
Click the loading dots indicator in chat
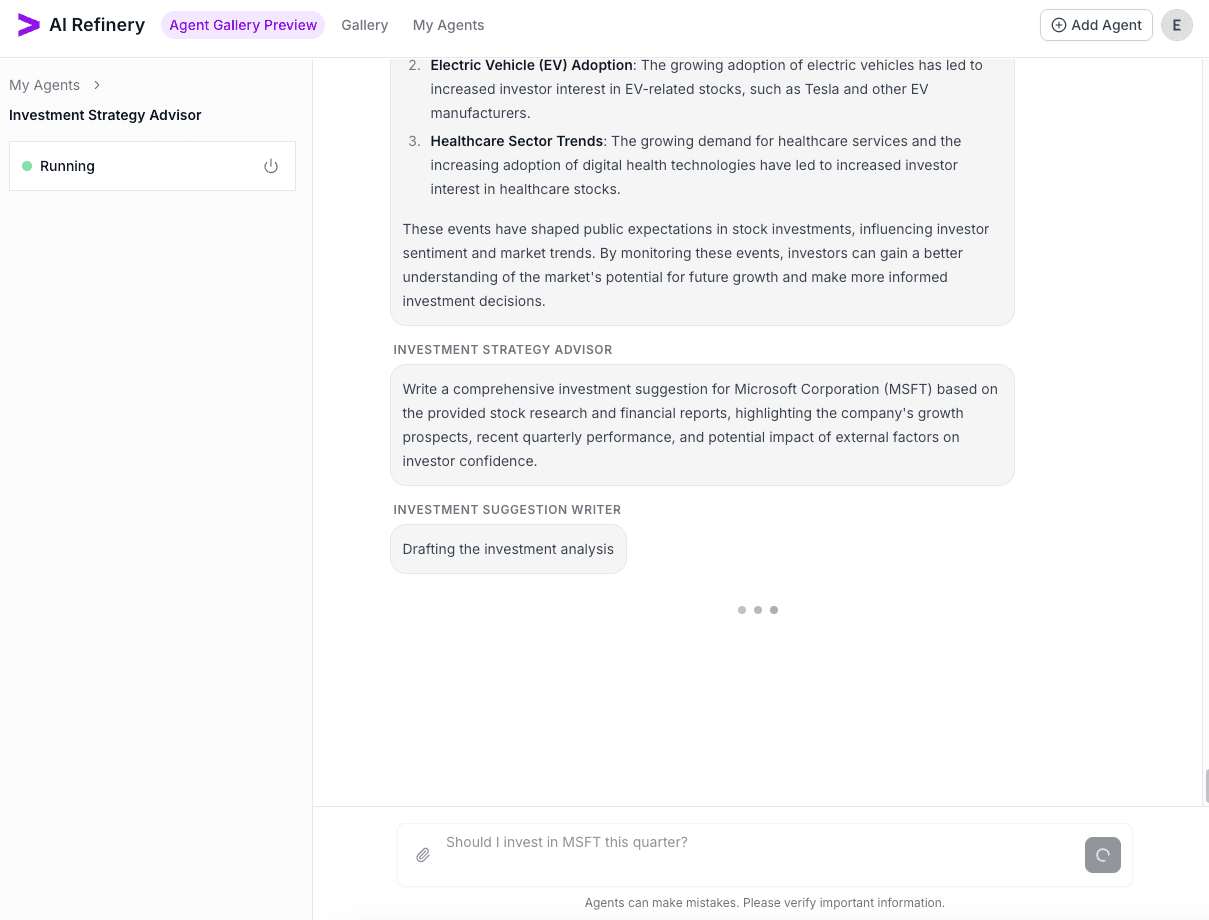point(758,610)
